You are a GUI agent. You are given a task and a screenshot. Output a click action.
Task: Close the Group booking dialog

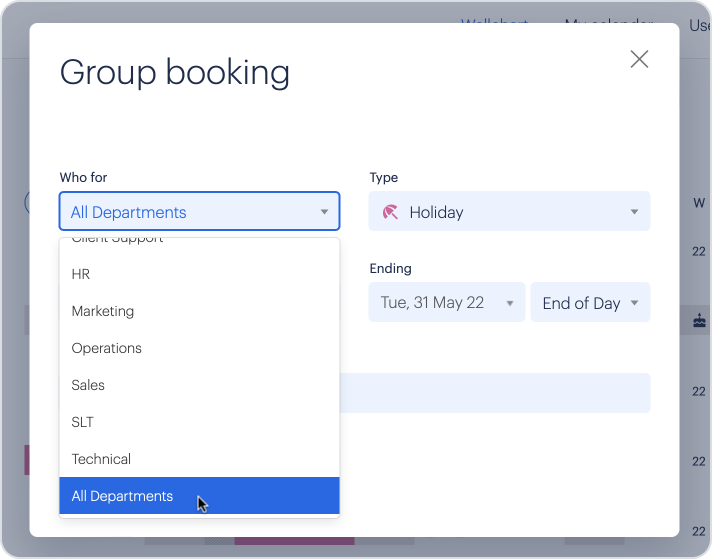pyautogui.click(x=639, y=59)
